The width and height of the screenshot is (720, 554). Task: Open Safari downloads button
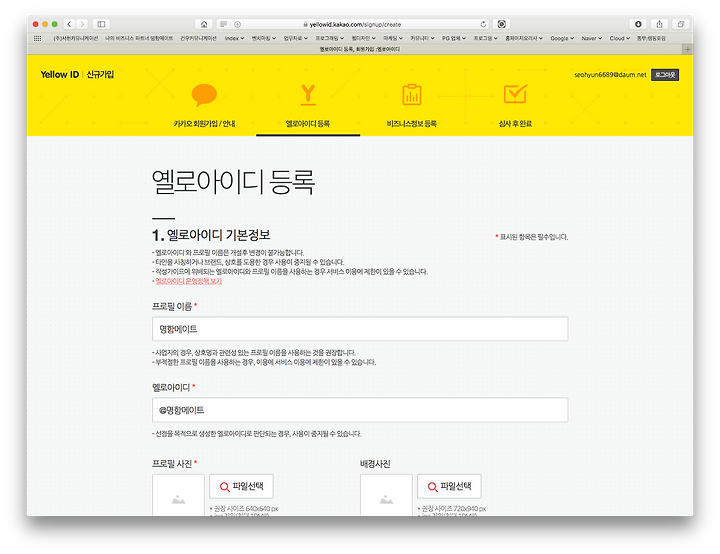point(638,24)
